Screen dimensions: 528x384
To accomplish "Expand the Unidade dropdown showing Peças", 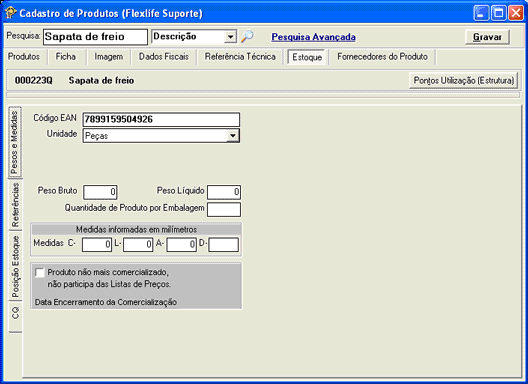I will point(233,136).
